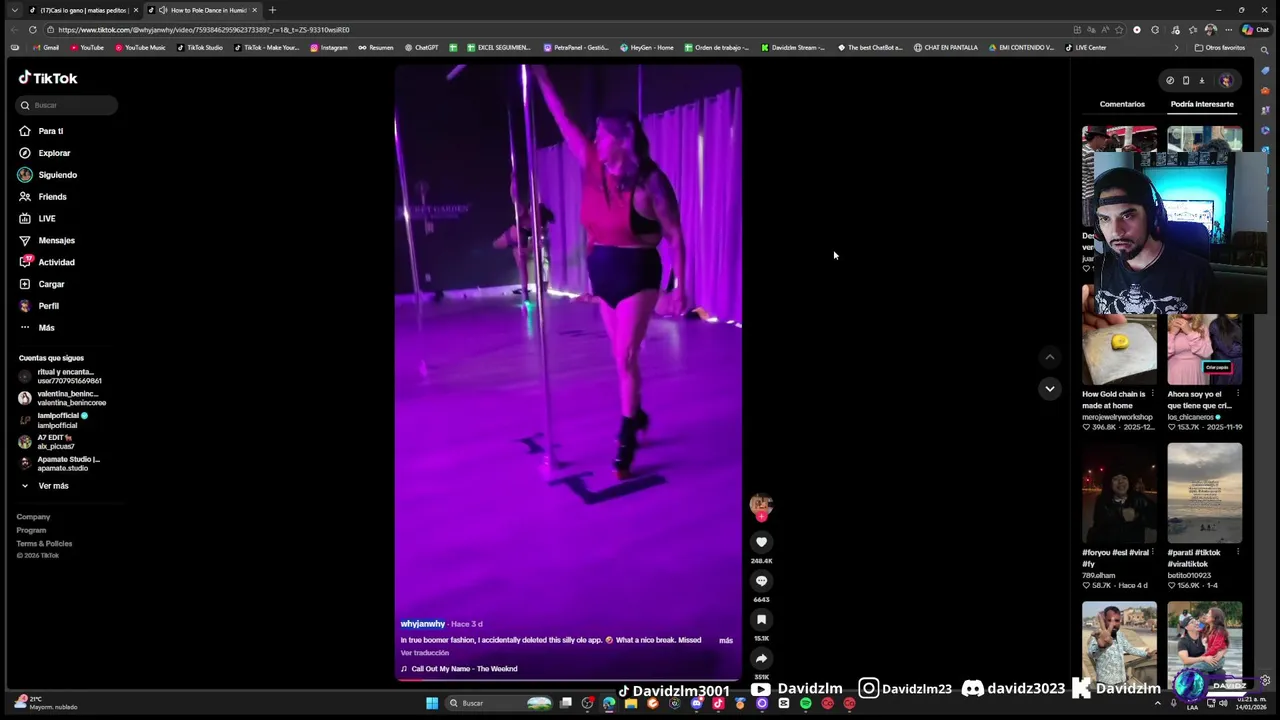
Task: Open File Explorer from taskbar
Action: pos(631,703)
